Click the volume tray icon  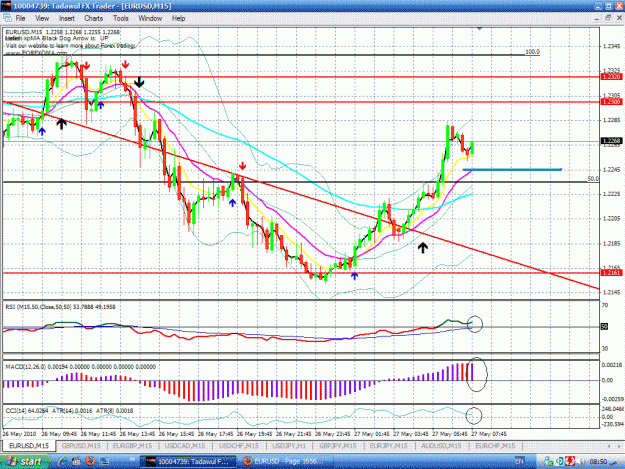[x=581, y=461]
